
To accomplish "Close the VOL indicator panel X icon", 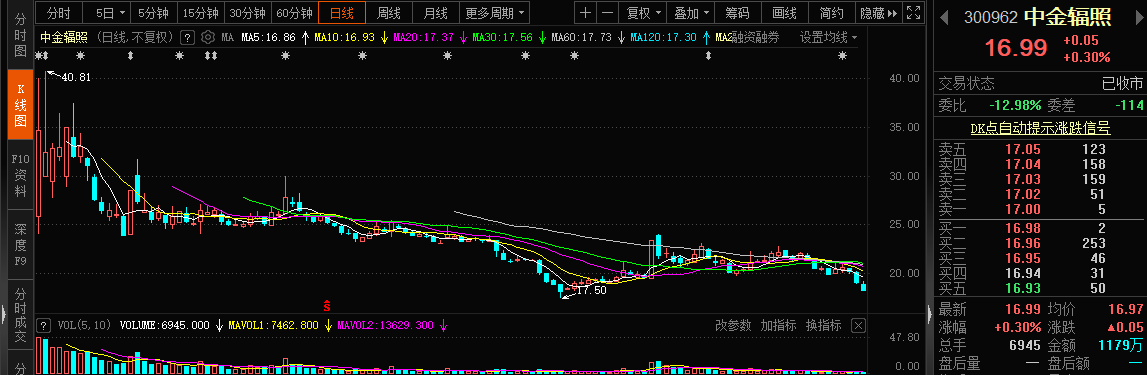I will click(x=859, y=325).
